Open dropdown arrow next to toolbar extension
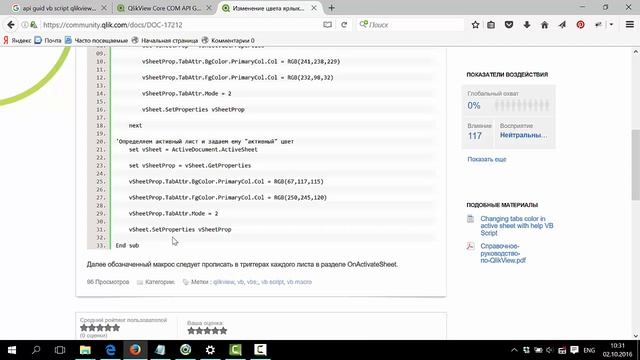 pyautogui.click(x=611, y=25)
